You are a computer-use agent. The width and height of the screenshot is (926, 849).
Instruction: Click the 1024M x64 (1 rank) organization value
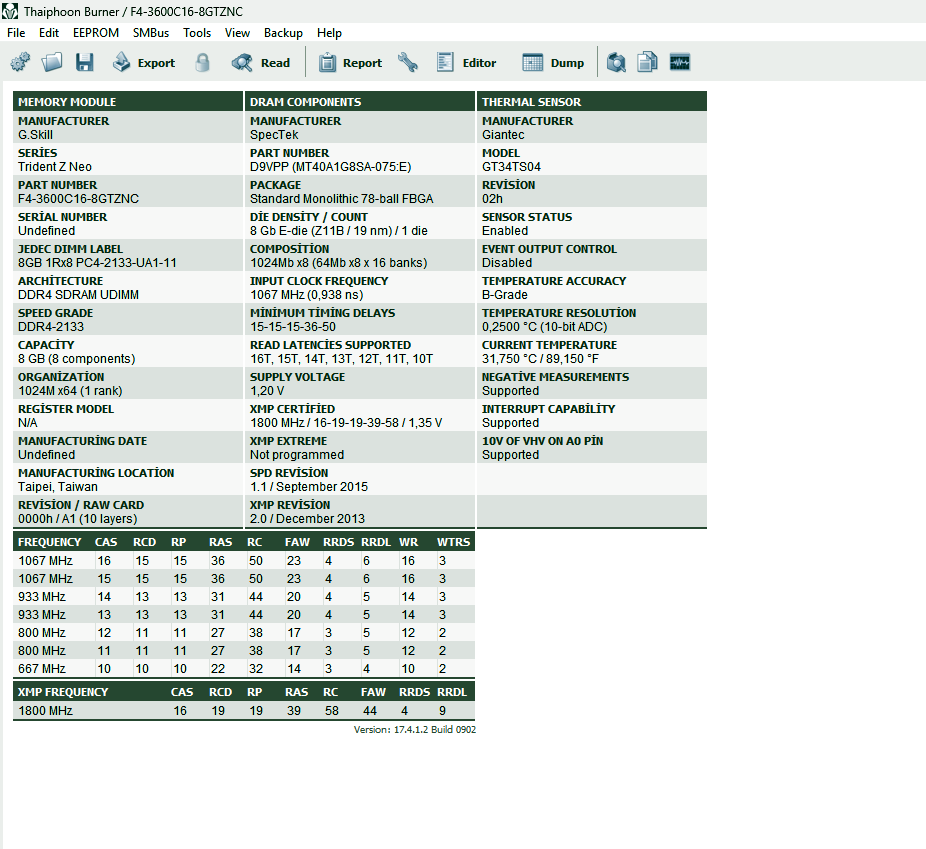tap(70, 391)
